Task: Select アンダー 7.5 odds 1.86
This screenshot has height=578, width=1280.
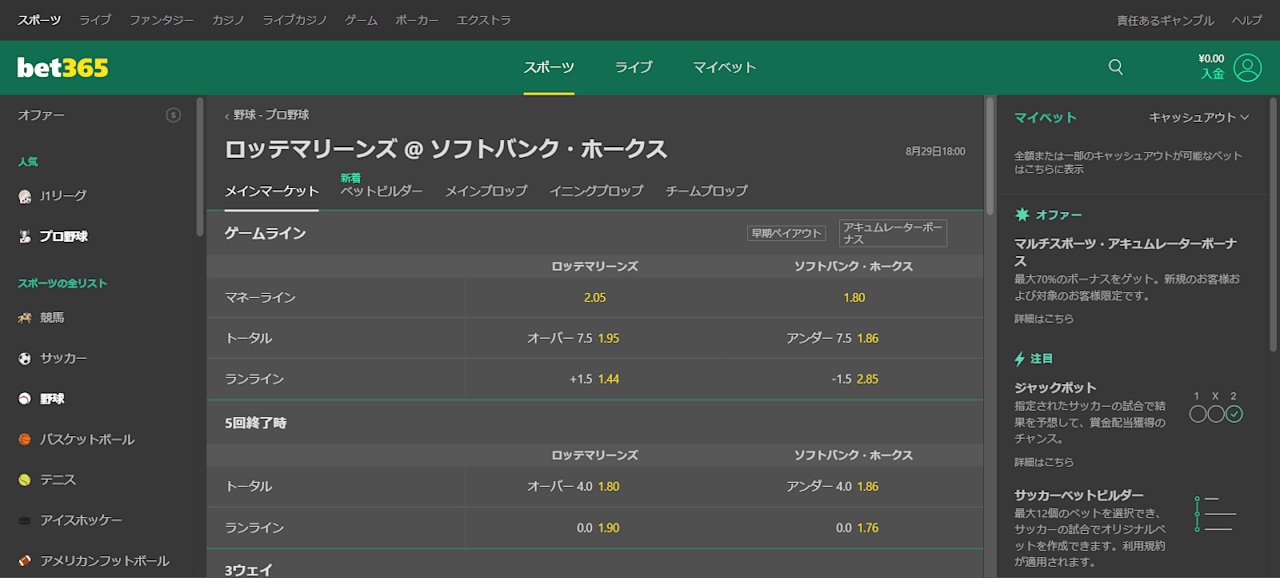Action: 854,338
